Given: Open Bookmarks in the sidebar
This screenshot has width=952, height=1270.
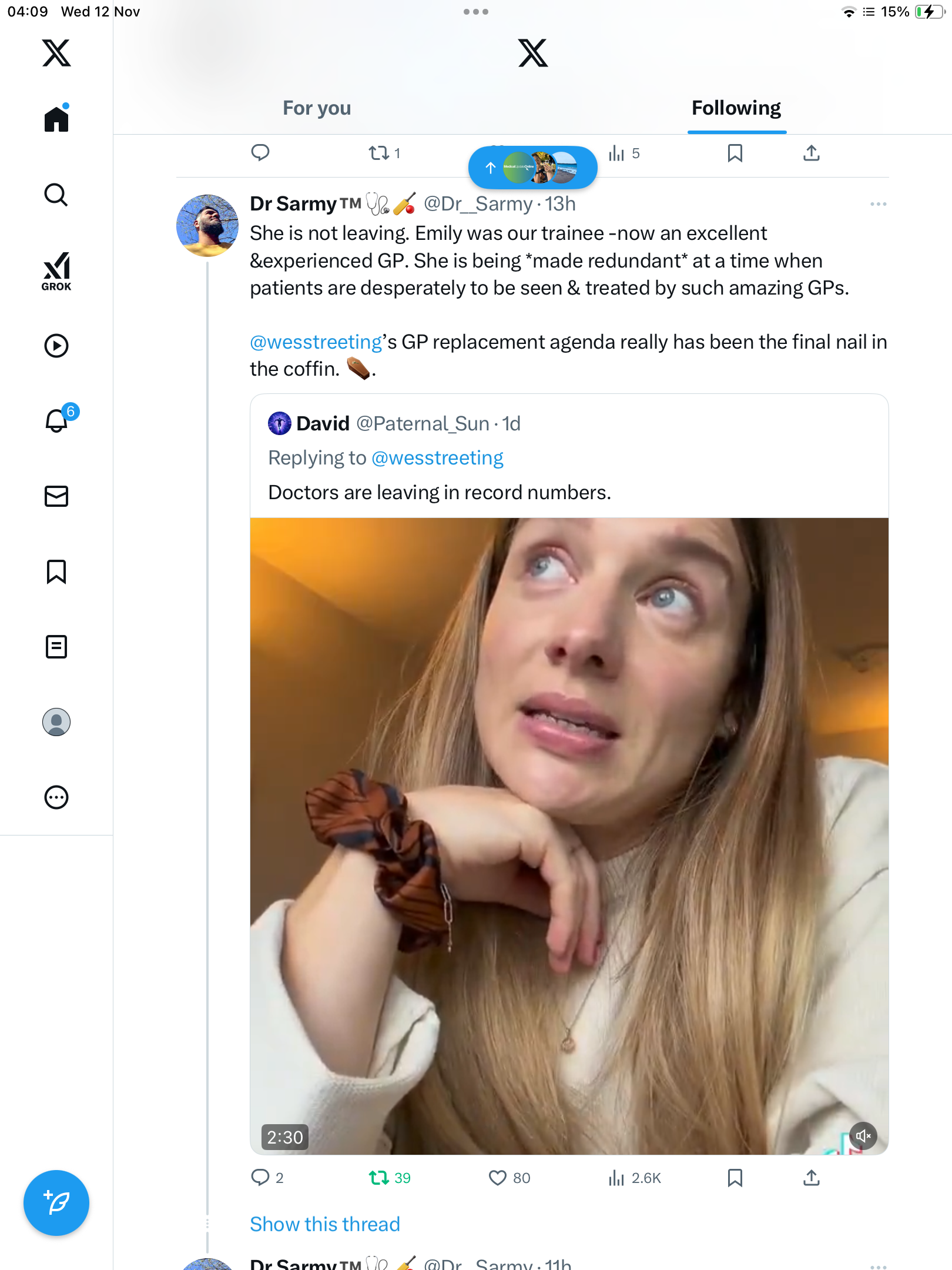Looking at the screenshot, I should (x=56, y=571).
